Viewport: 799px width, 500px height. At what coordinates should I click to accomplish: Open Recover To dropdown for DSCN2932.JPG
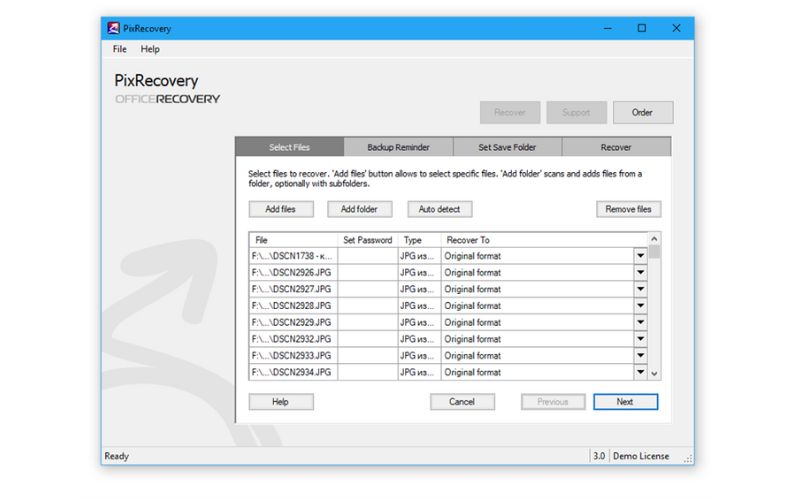(641, 339)
